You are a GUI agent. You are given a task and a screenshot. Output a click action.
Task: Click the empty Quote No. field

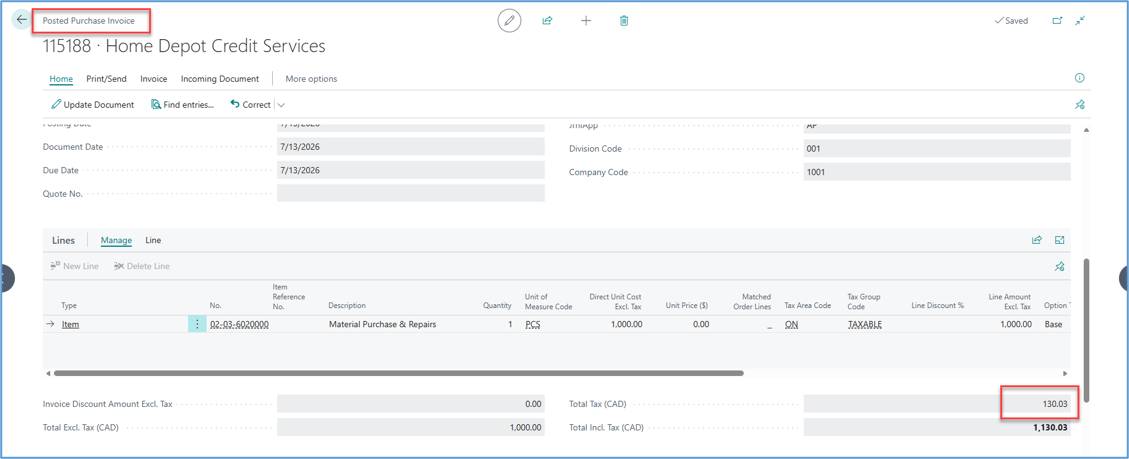coord(410,193)
